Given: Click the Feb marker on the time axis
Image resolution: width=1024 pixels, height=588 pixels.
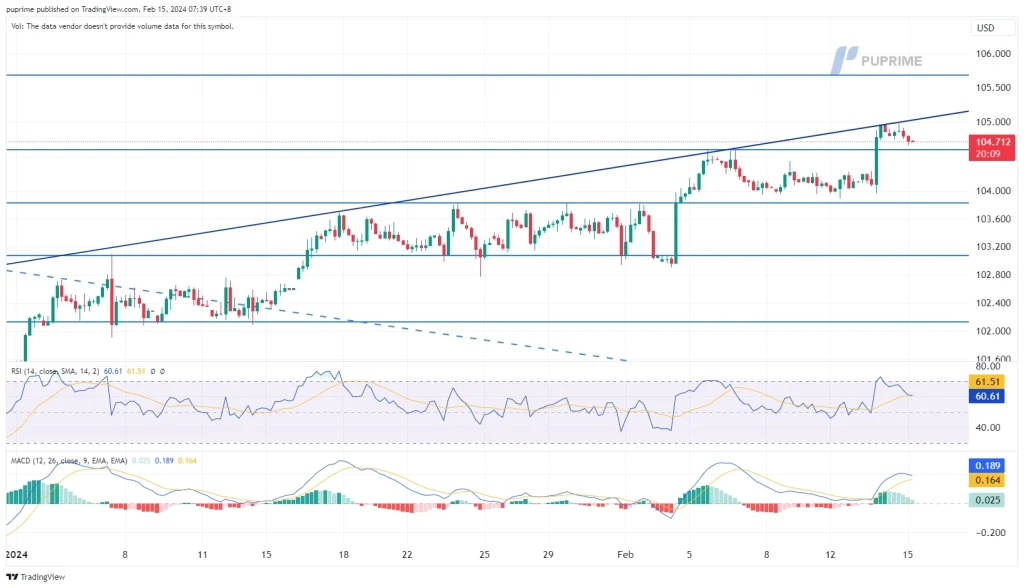Looking at the screenshot, I should pyautogui.click(x=625, y=552).
